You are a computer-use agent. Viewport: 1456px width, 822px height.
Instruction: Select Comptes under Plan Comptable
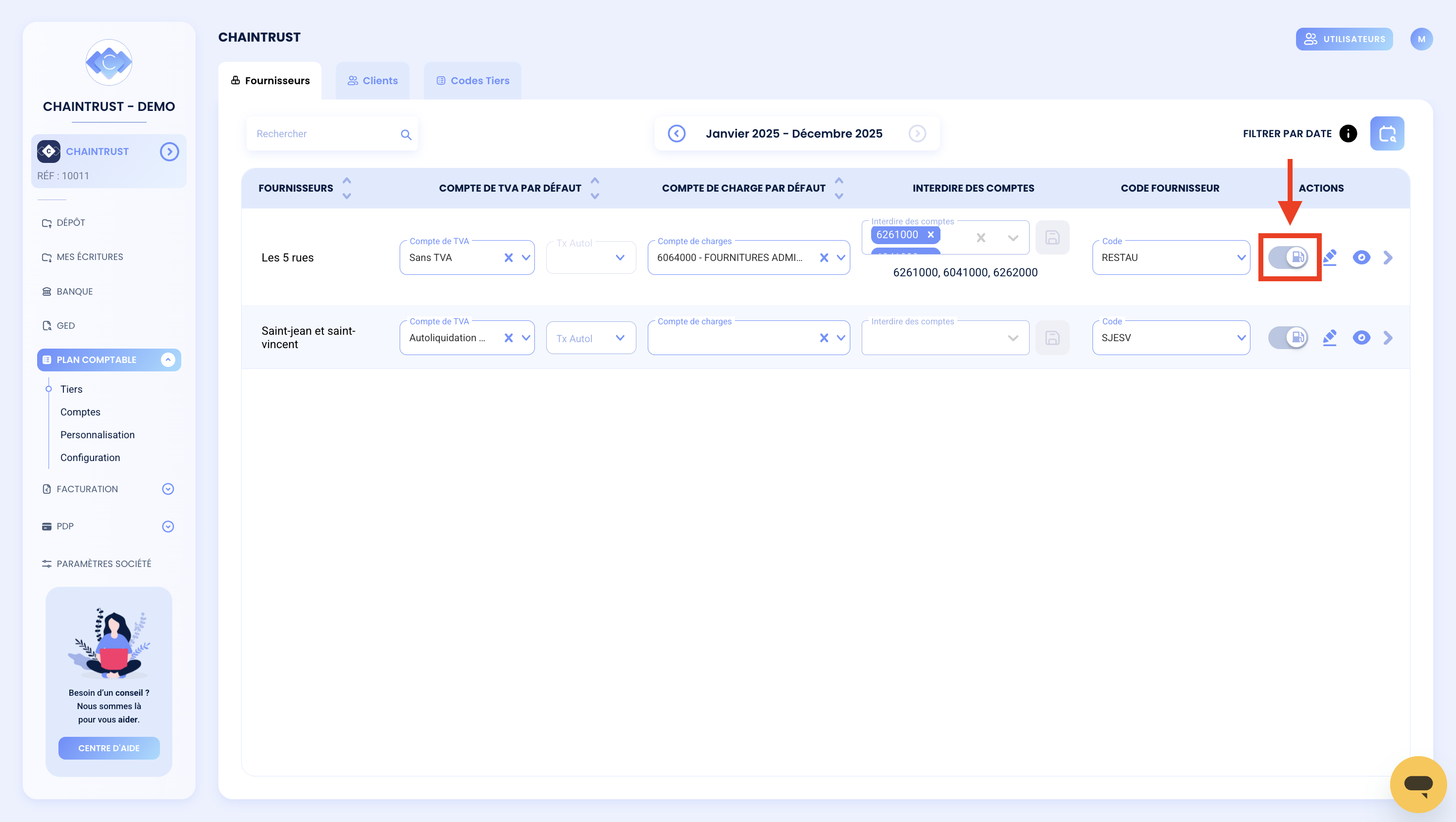80,412
